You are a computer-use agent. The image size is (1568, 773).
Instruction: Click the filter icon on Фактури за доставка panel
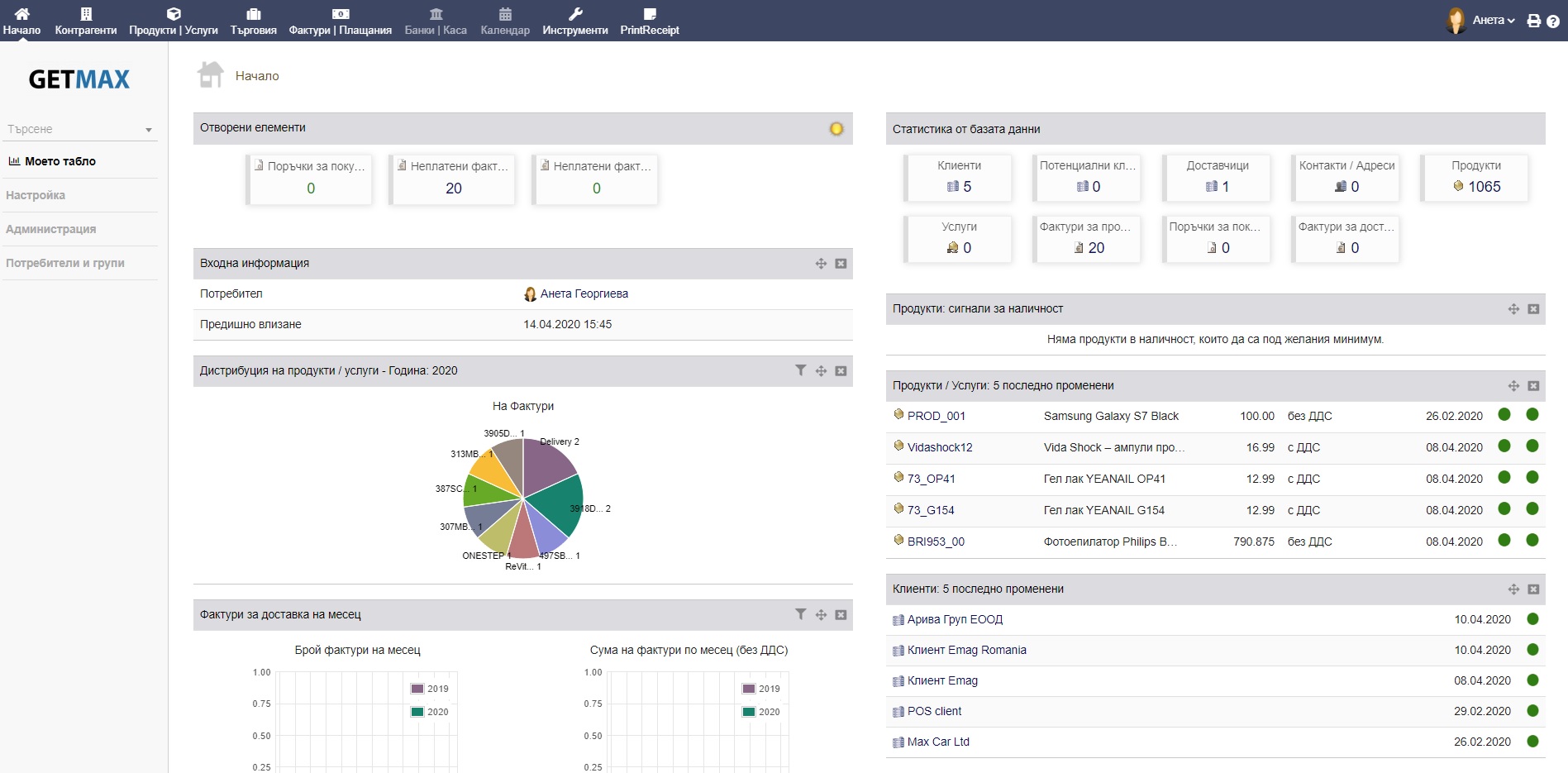pyautogui.click(x=800, y=614)
